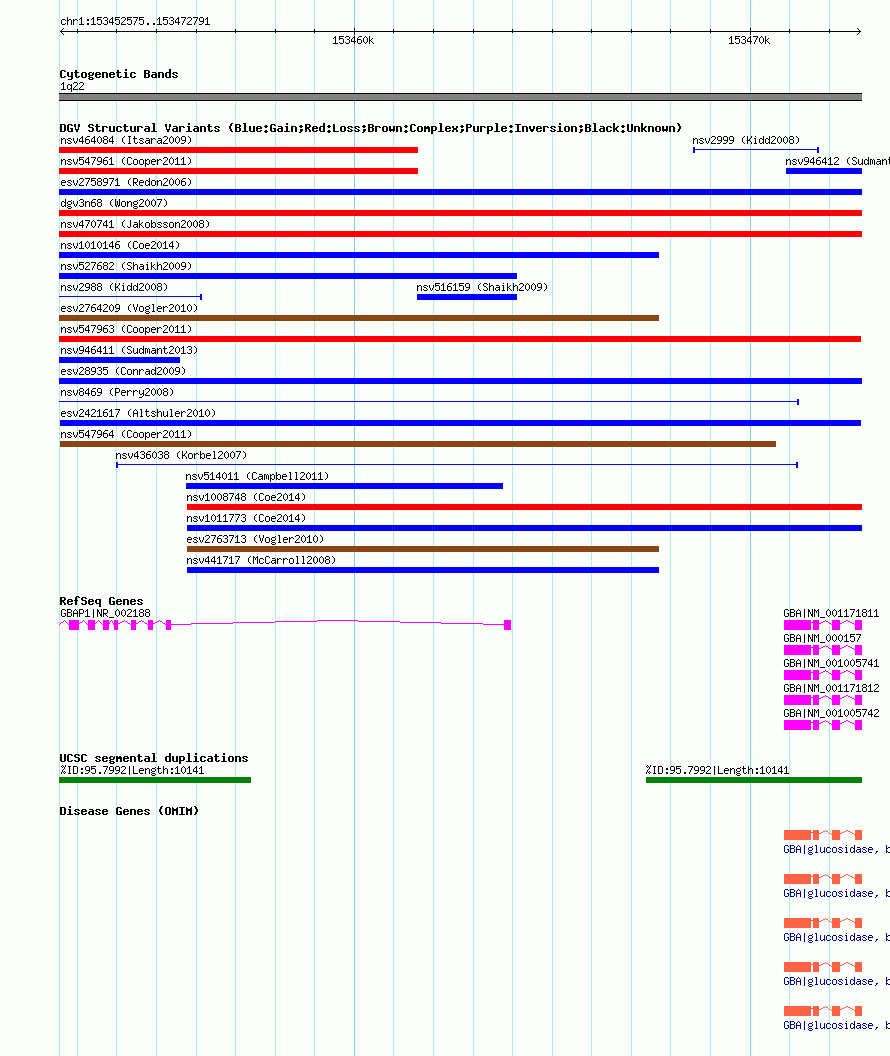890x1056 pixels.
Task: Select the RefSeq Genes track title
Action: (x=101, y=601)
